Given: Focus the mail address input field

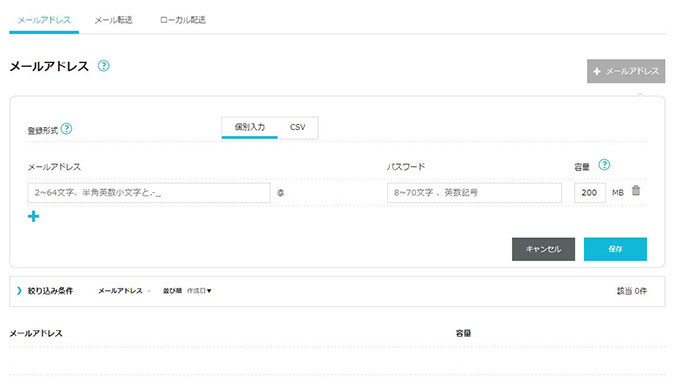Looking at the screenshot, I should tap(149, 193).
